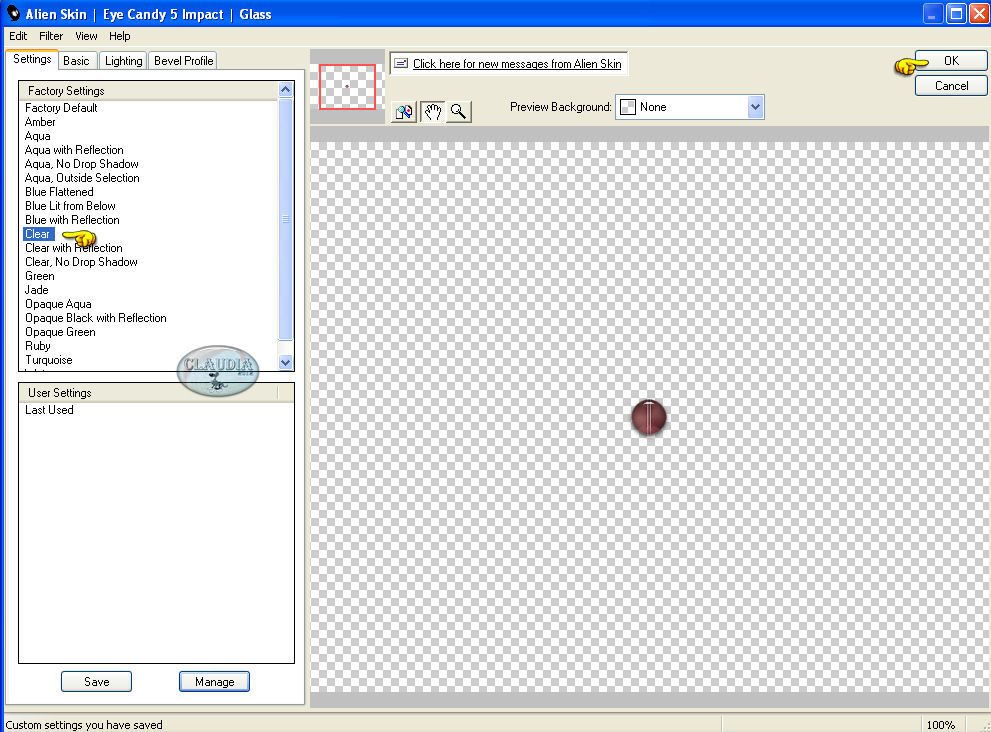
Task: Select the Turquoise preset
Action: click(x=49, y=360)
